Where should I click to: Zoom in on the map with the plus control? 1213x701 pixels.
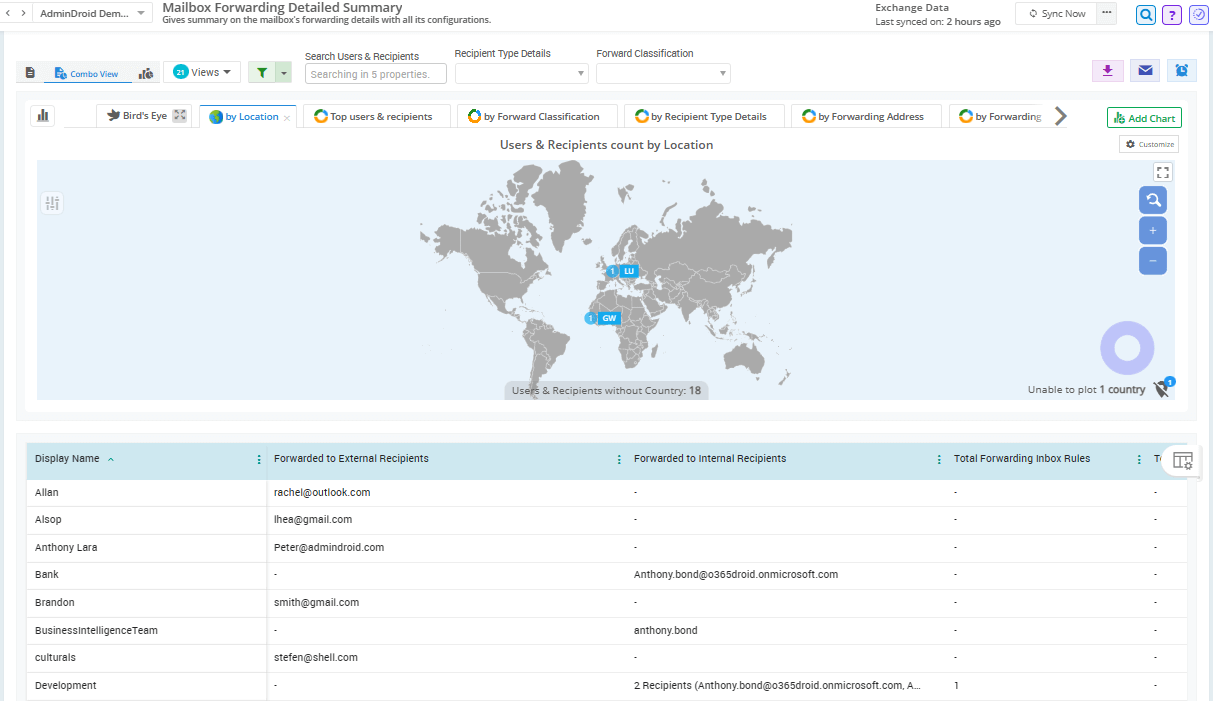click(x=1153, y=230)
